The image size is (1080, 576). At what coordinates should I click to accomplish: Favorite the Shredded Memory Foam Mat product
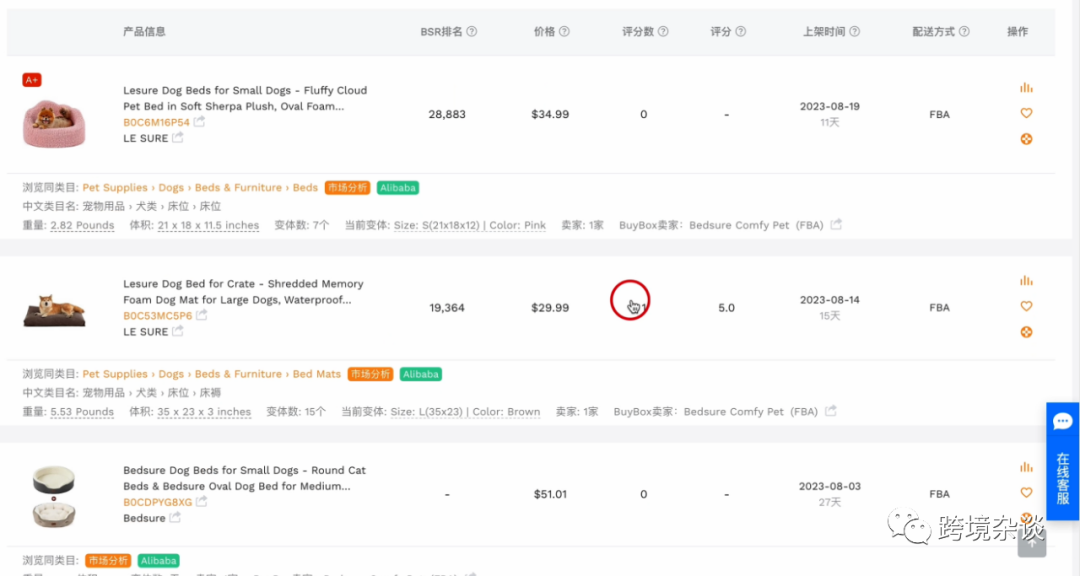click(x=1026, y=306)
